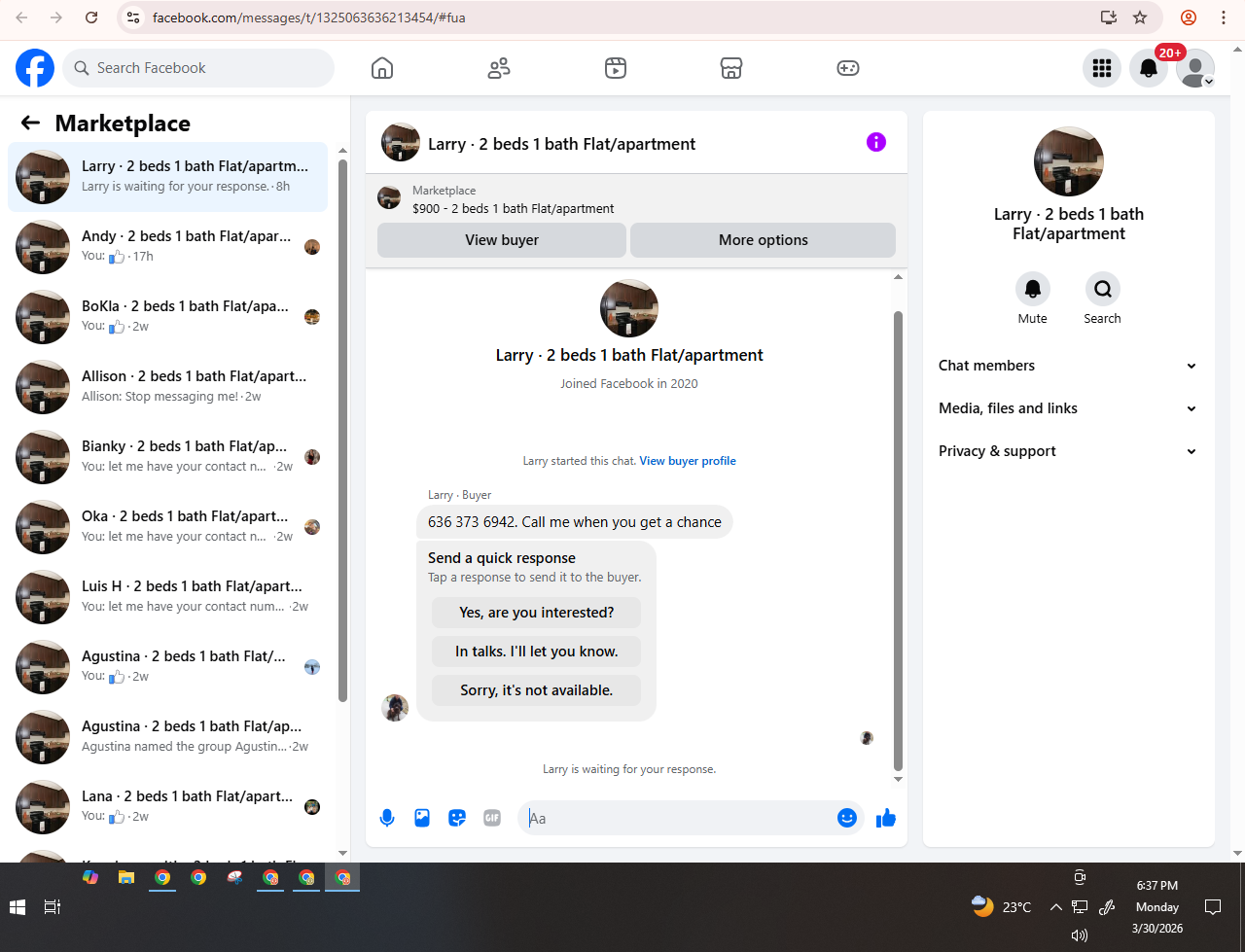This screenshot has height=952, width=1245.
Task: Click the More options button
Action: 764,240
